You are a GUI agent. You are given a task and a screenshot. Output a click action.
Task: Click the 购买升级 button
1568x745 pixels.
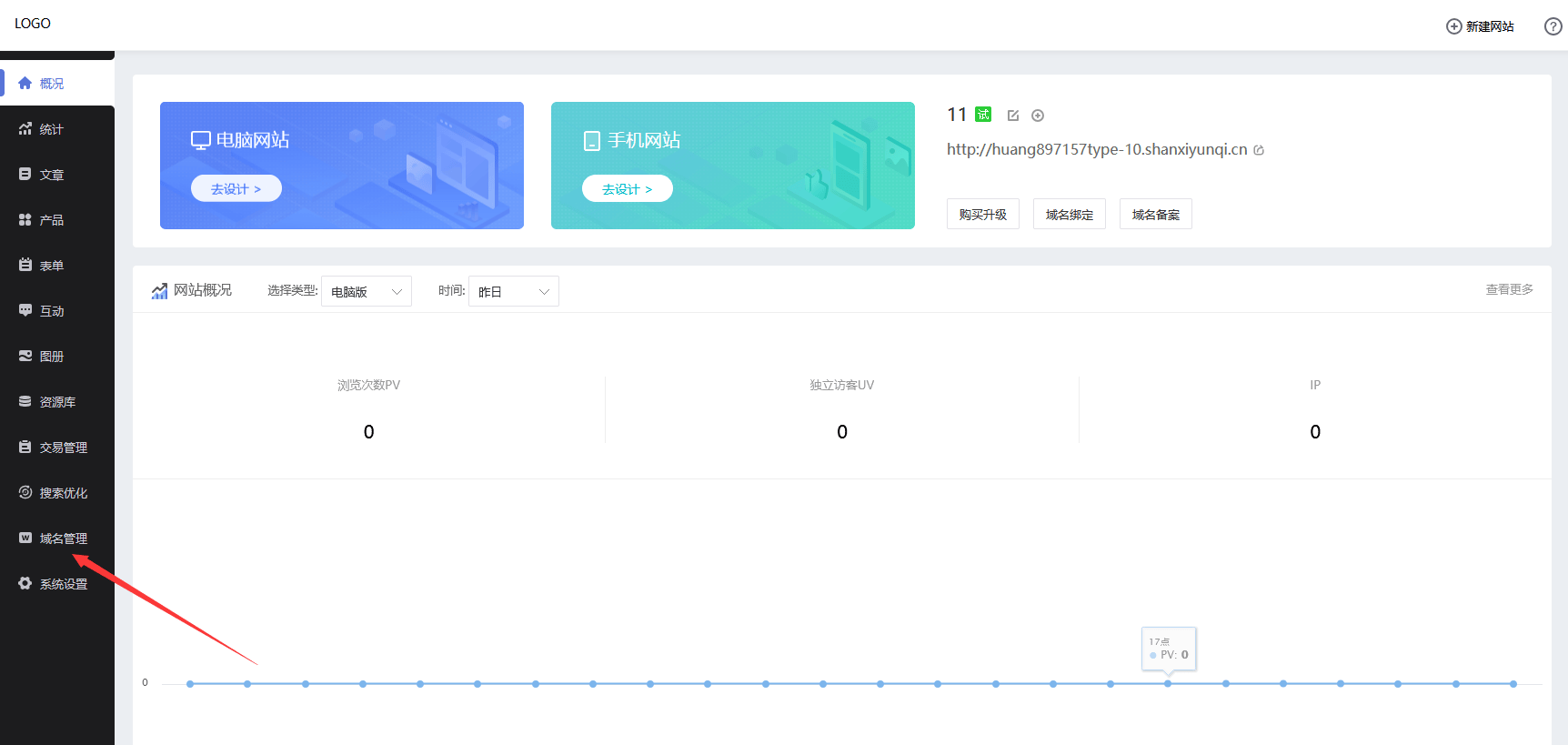983,214
